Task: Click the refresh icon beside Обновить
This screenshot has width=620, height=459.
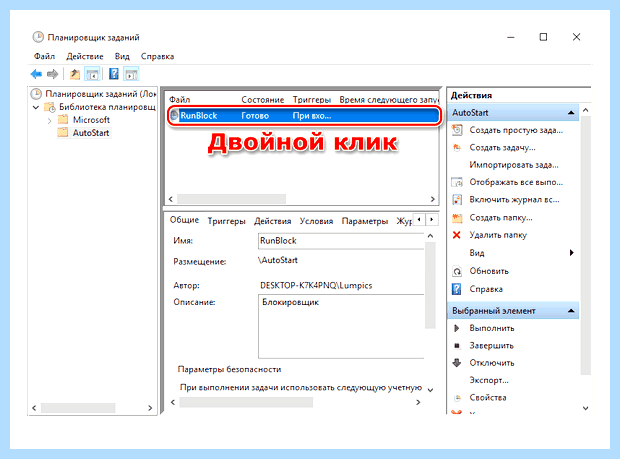Action: (457, 271)
